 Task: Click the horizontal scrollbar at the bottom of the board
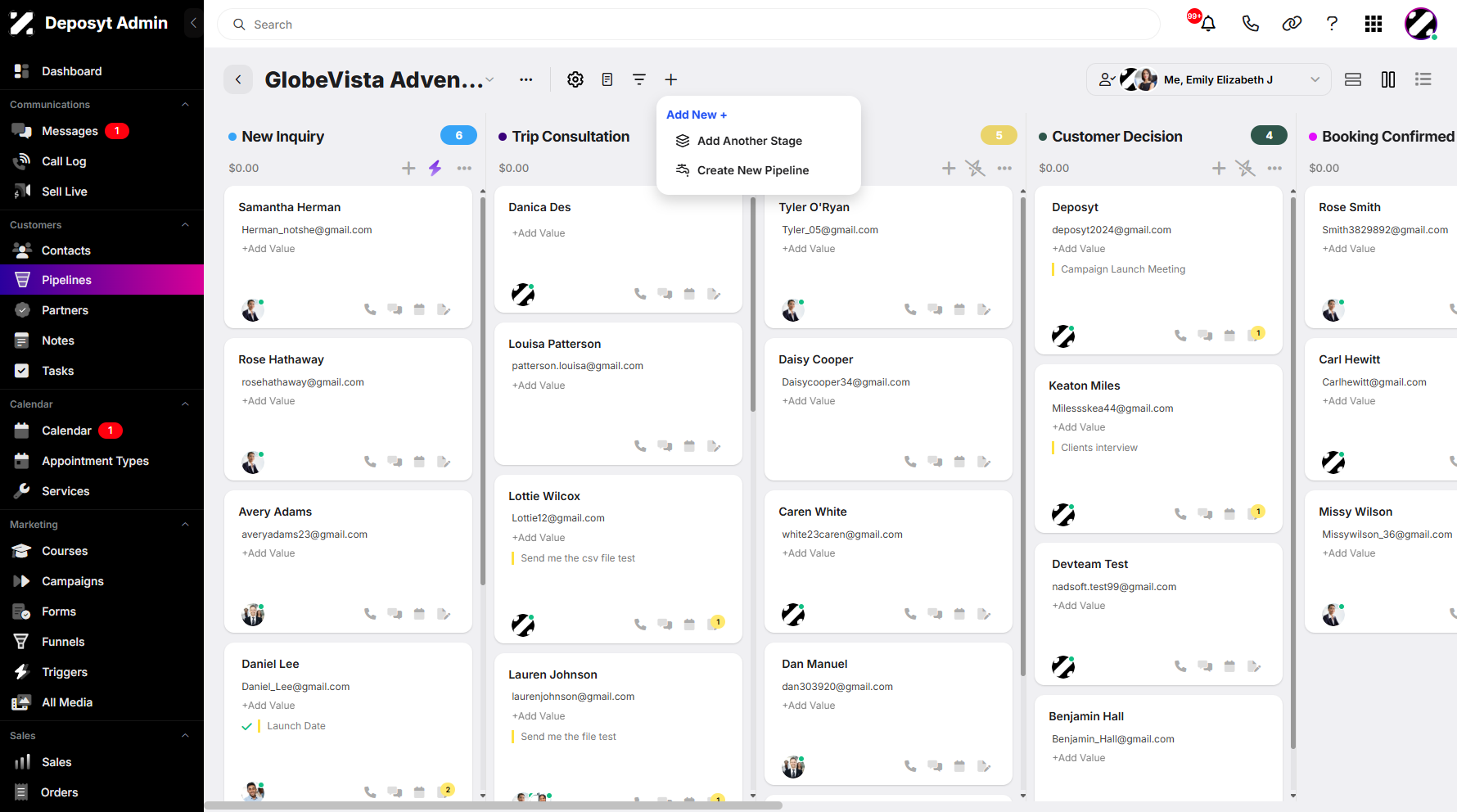[494, 805]
